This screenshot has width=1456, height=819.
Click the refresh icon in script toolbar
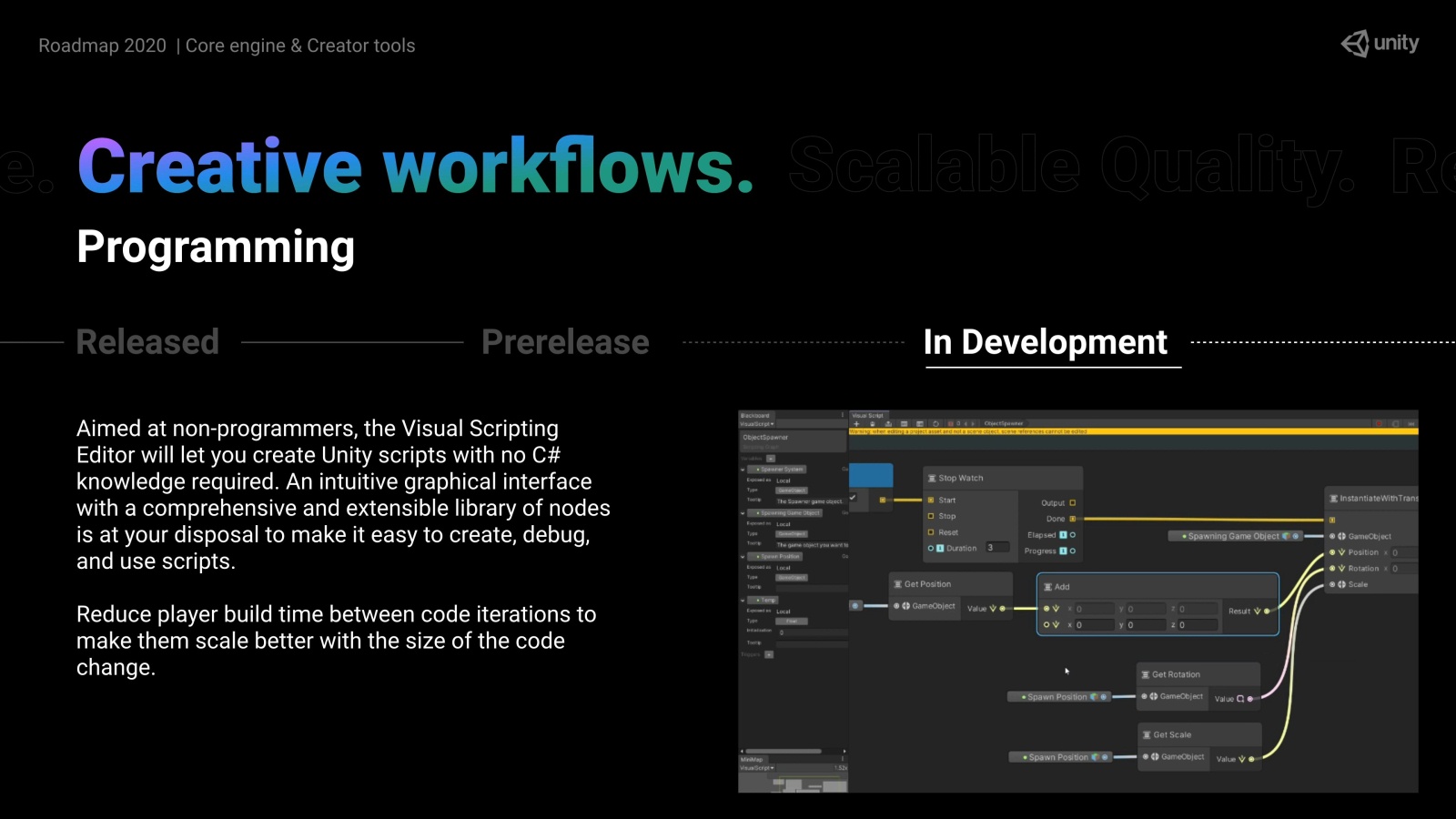[935, 424]
